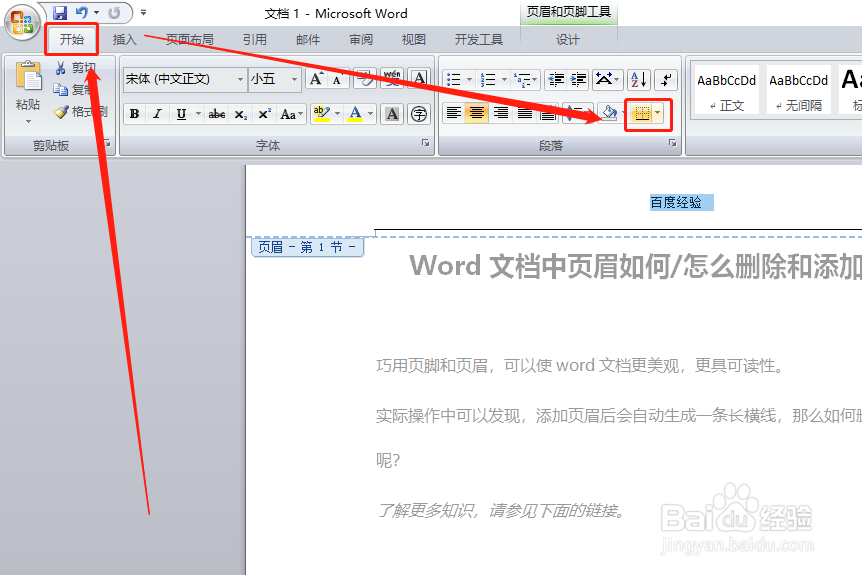862x575 pixels.
Task: Shrink font size with small A
Action: (337, 79)
